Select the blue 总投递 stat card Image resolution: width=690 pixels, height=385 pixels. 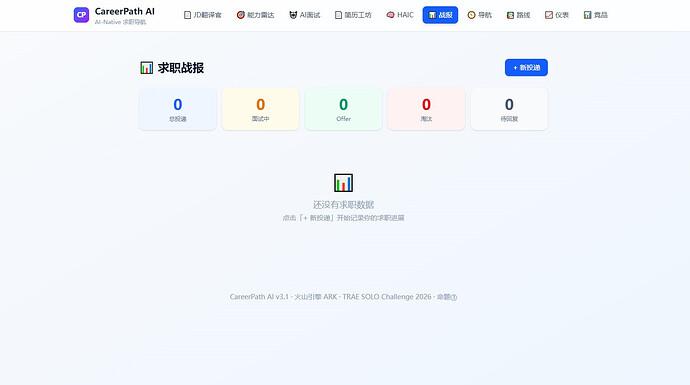[x=178, y=109]
